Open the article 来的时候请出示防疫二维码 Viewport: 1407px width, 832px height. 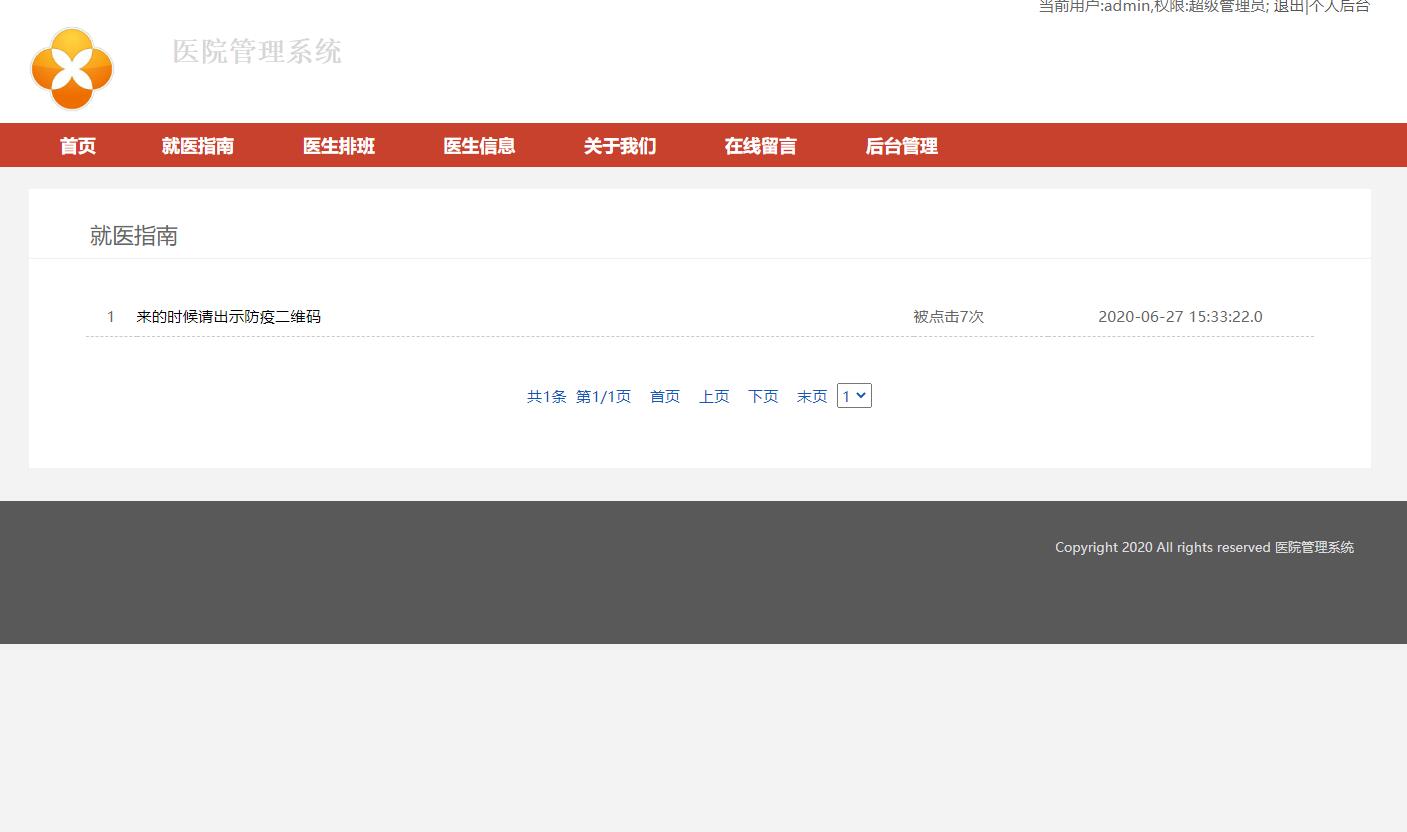[229, 316]
